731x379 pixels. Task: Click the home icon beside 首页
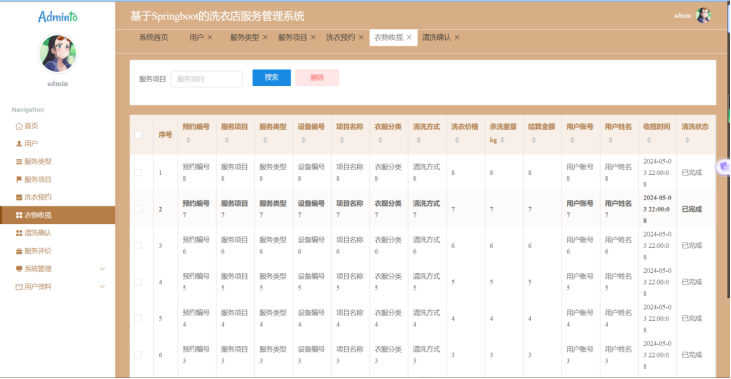19,126
